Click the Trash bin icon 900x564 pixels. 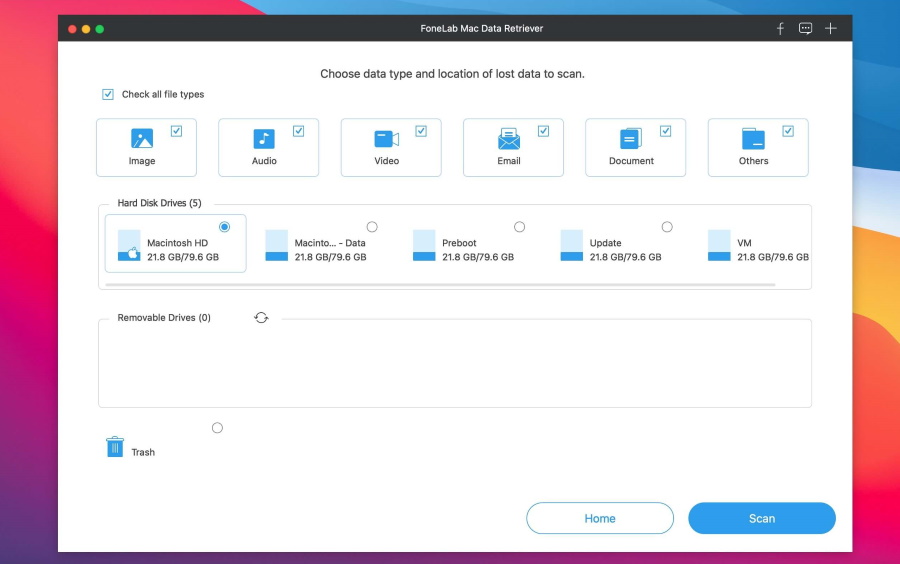115,447
